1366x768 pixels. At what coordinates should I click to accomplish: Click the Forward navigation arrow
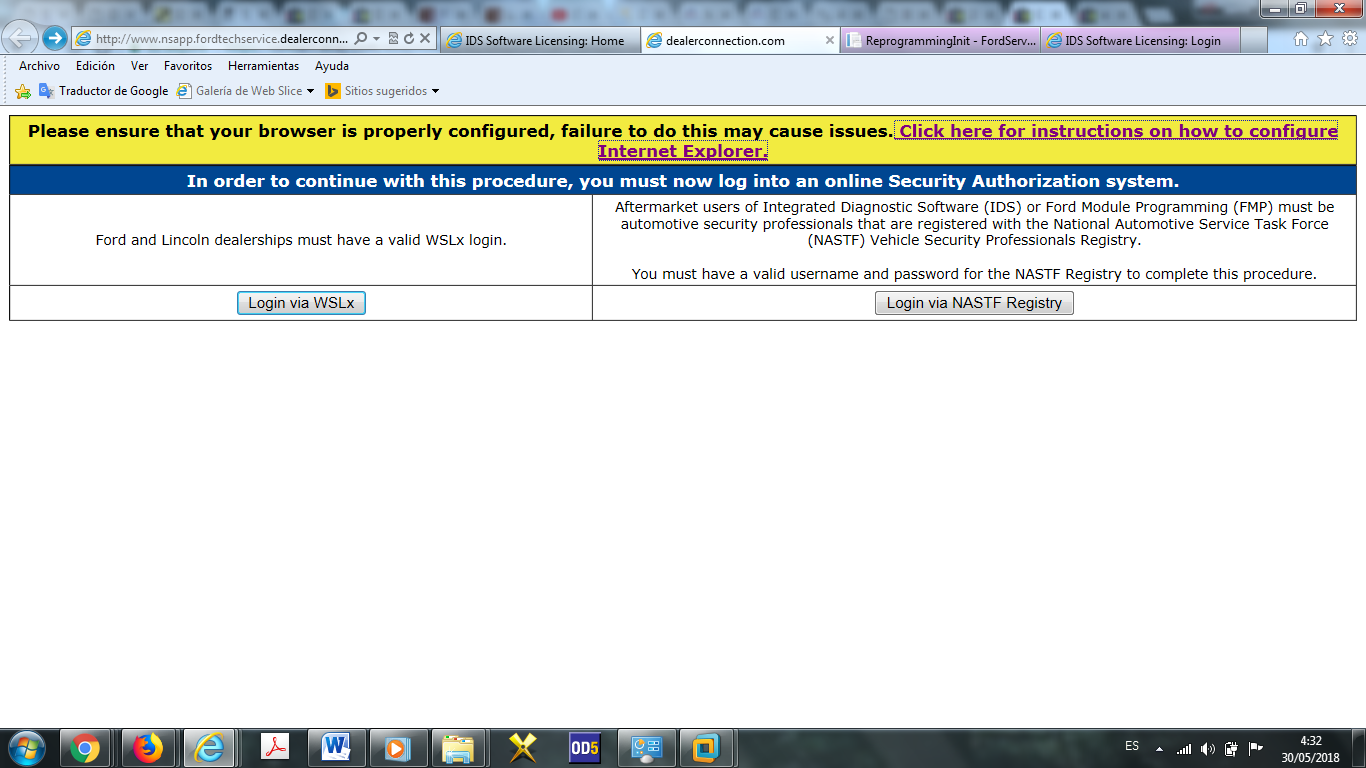pyautogui.click(x=54, y=39)
